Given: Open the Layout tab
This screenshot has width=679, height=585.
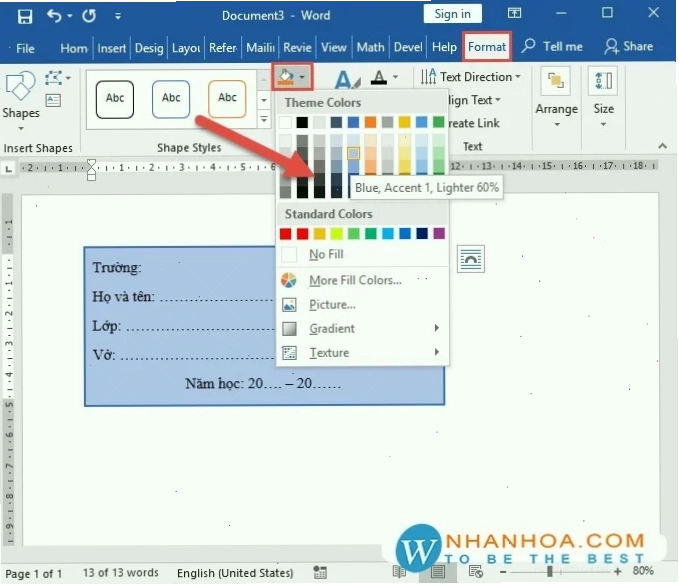Looking at the screenshot, I should (186, 48).
